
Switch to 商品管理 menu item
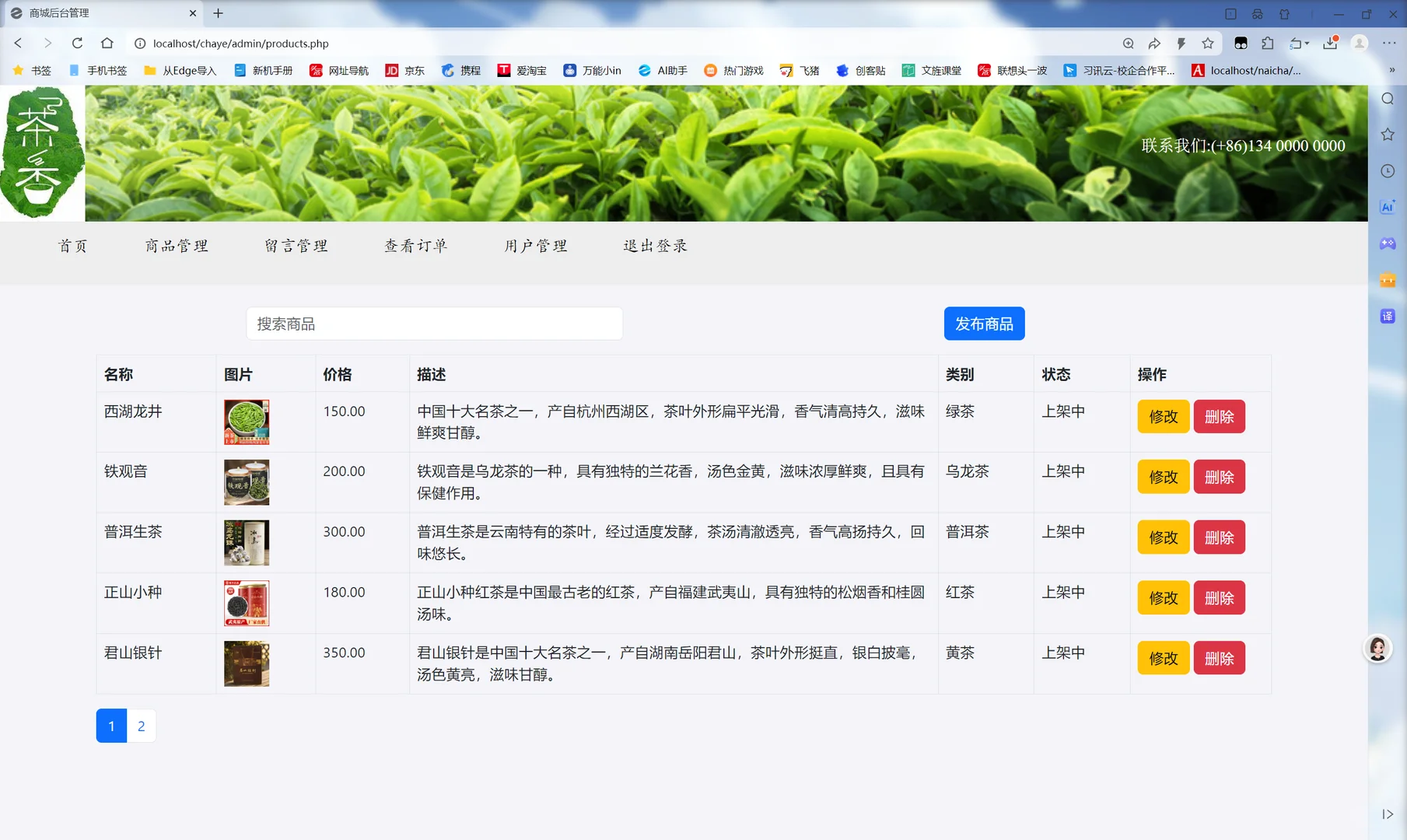[177, 246]
